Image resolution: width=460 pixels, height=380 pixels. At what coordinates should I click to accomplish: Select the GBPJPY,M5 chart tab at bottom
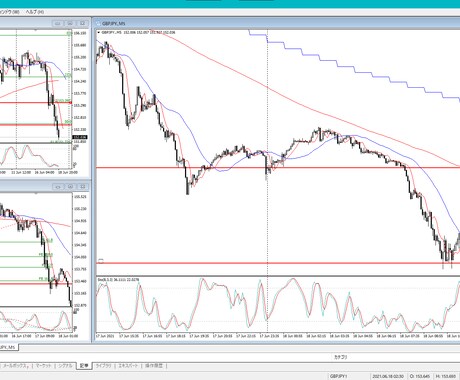(8, 347)
